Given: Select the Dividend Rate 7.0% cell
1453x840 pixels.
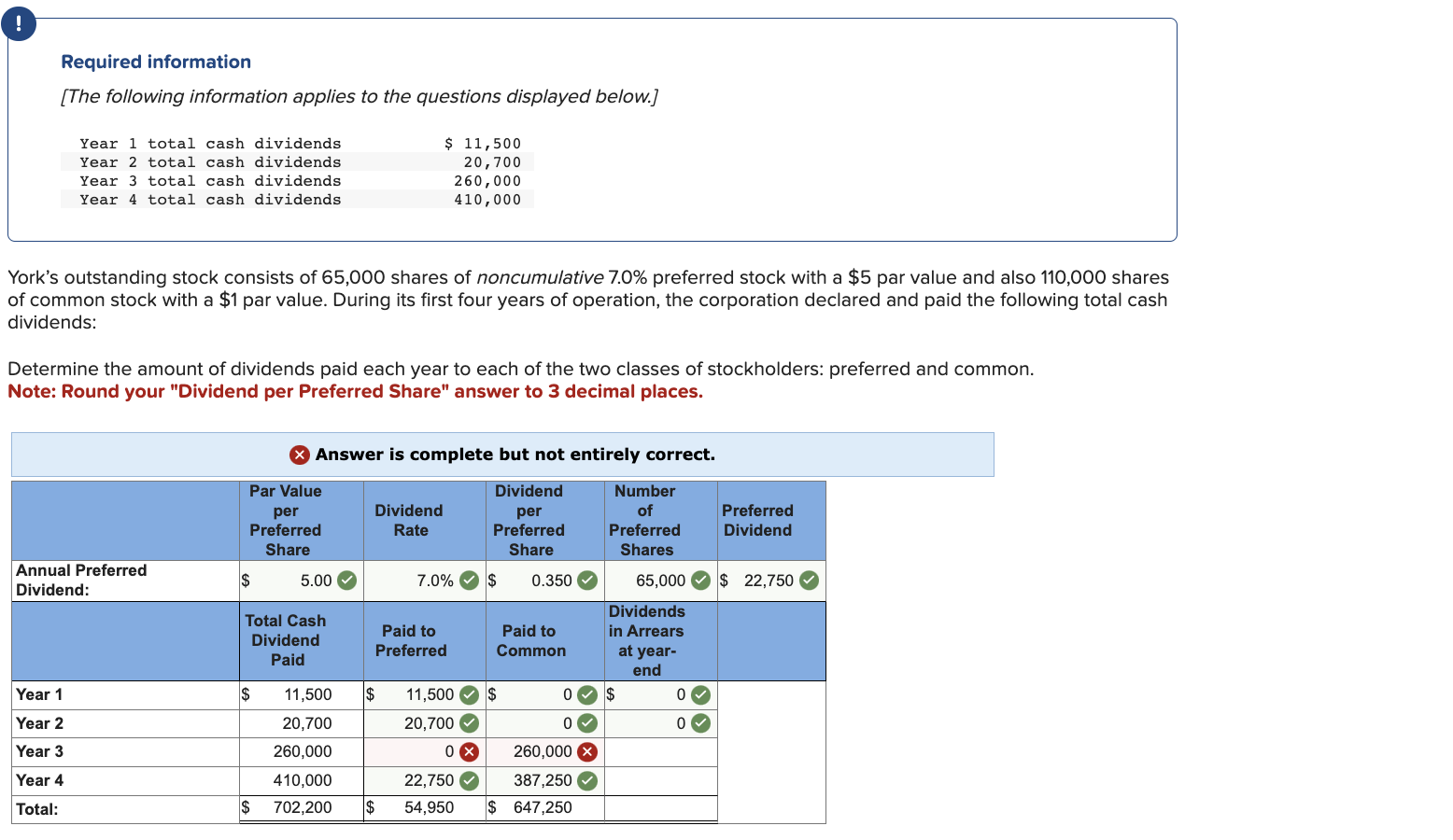Looking at the screenshot, I should pos(425,581).
